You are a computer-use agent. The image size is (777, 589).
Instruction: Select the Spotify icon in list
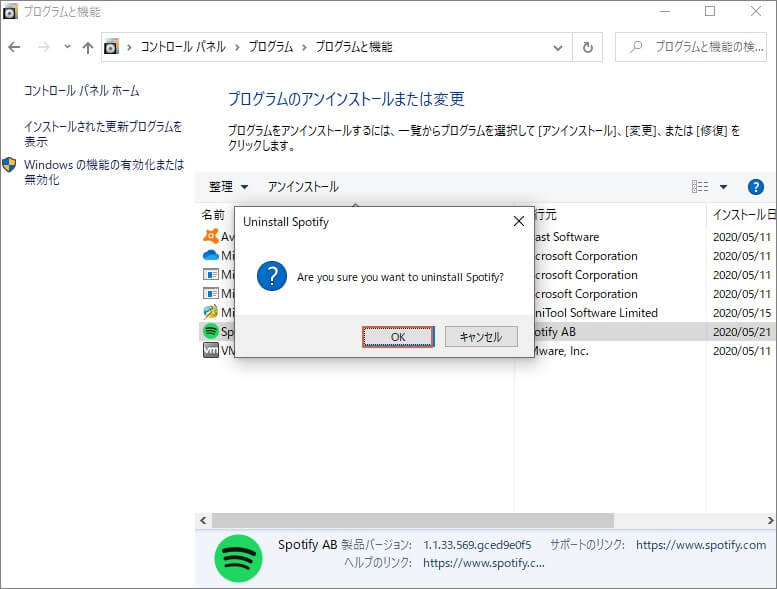(211, 331)
